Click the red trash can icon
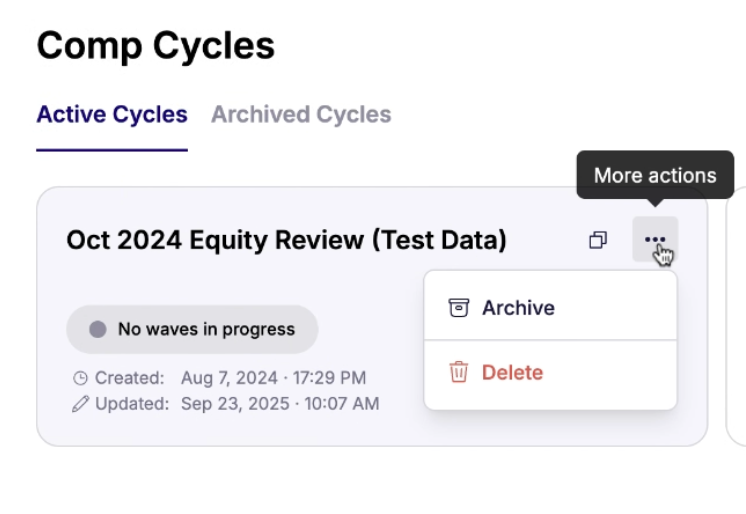This screenshot has height=514, width=746. (x=459, y=372)
